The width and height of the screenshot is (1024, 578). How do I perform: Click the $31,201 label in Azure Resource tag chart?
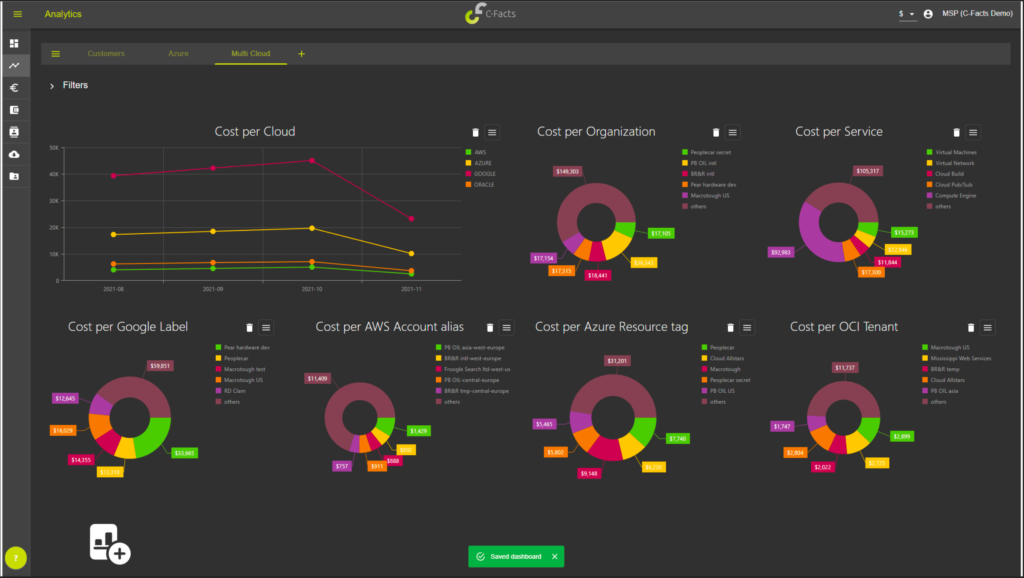pyautogui.click(x=617, y=361)
